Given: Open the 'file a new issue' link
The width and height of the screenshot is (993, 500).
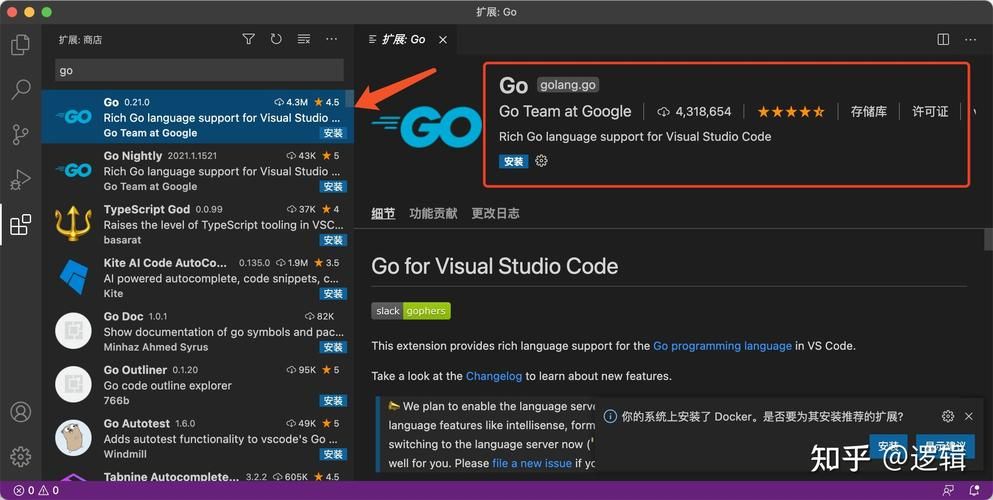Looking at the screenshot, I should (x=532, y=463).
